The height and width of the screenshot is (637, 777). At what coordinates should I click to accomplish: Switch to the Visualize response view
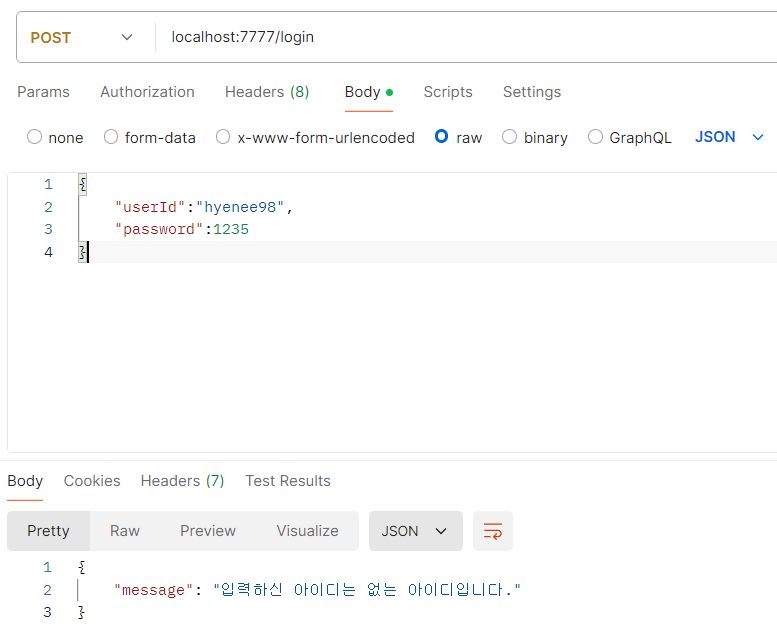point(307,531)
